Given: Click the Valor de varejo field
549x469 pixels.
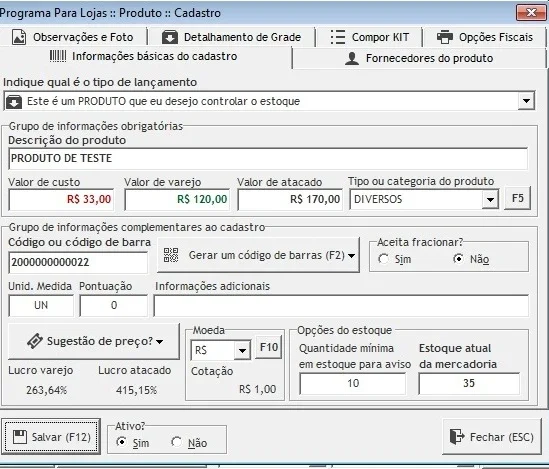Looking at the screenshot, I should [x=177, y=200].
